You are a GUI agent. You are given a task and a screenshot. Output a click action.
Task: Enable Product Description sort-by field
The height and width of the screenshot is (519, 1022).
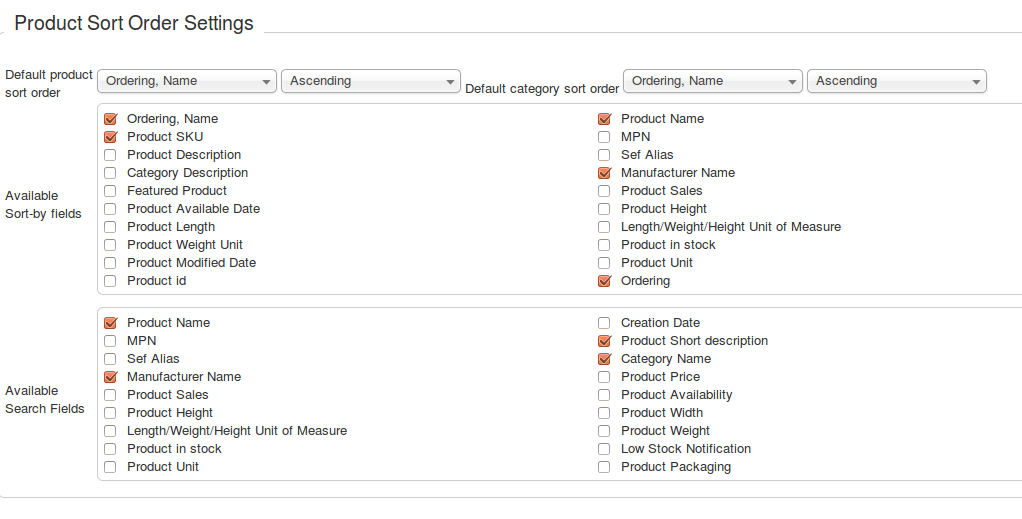[x=110, y=155]
